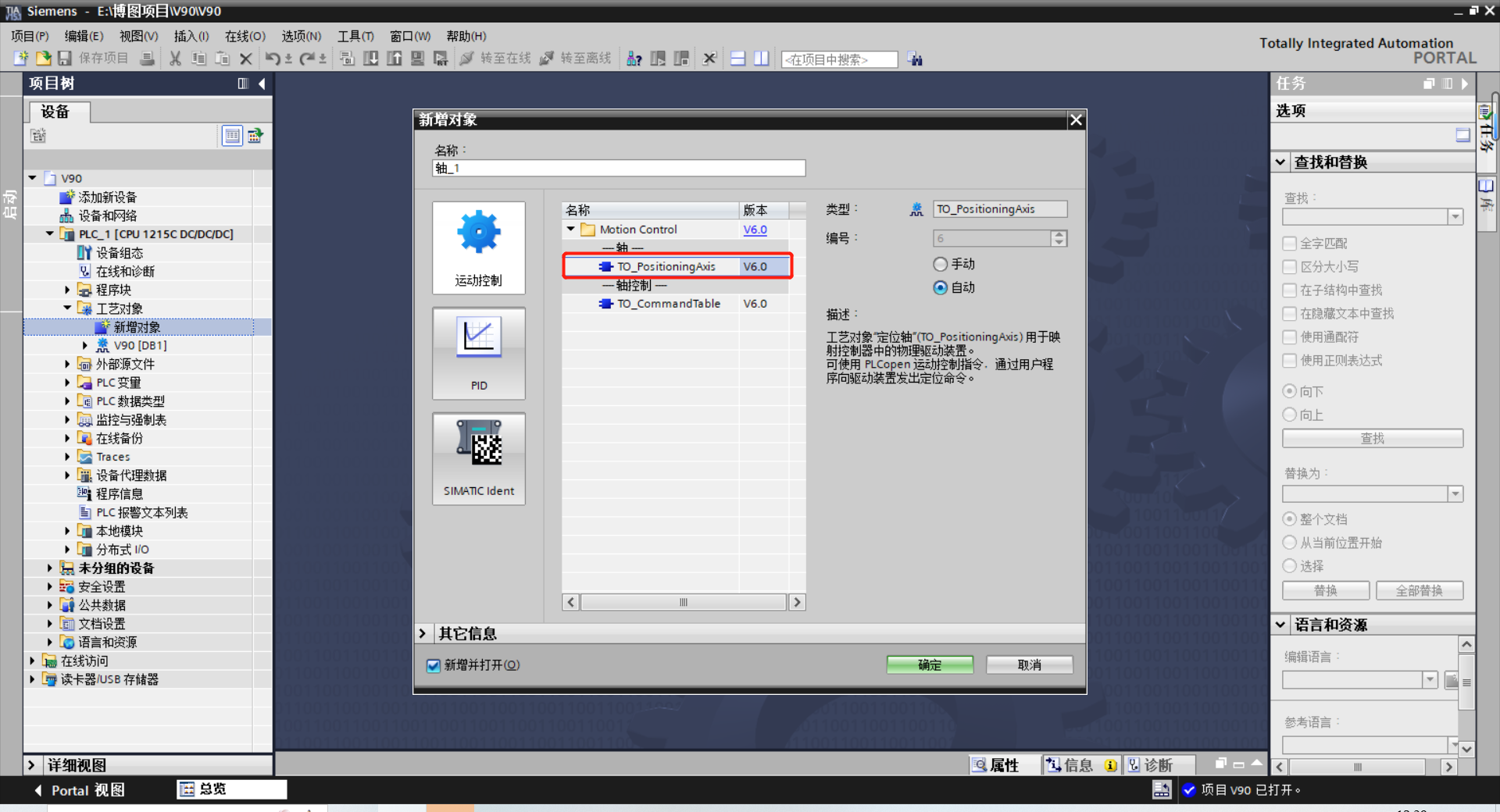Viewport: 1500px width, 812px height.
Task: Click the cut scissors icon
Action: [x=176, y=59]
